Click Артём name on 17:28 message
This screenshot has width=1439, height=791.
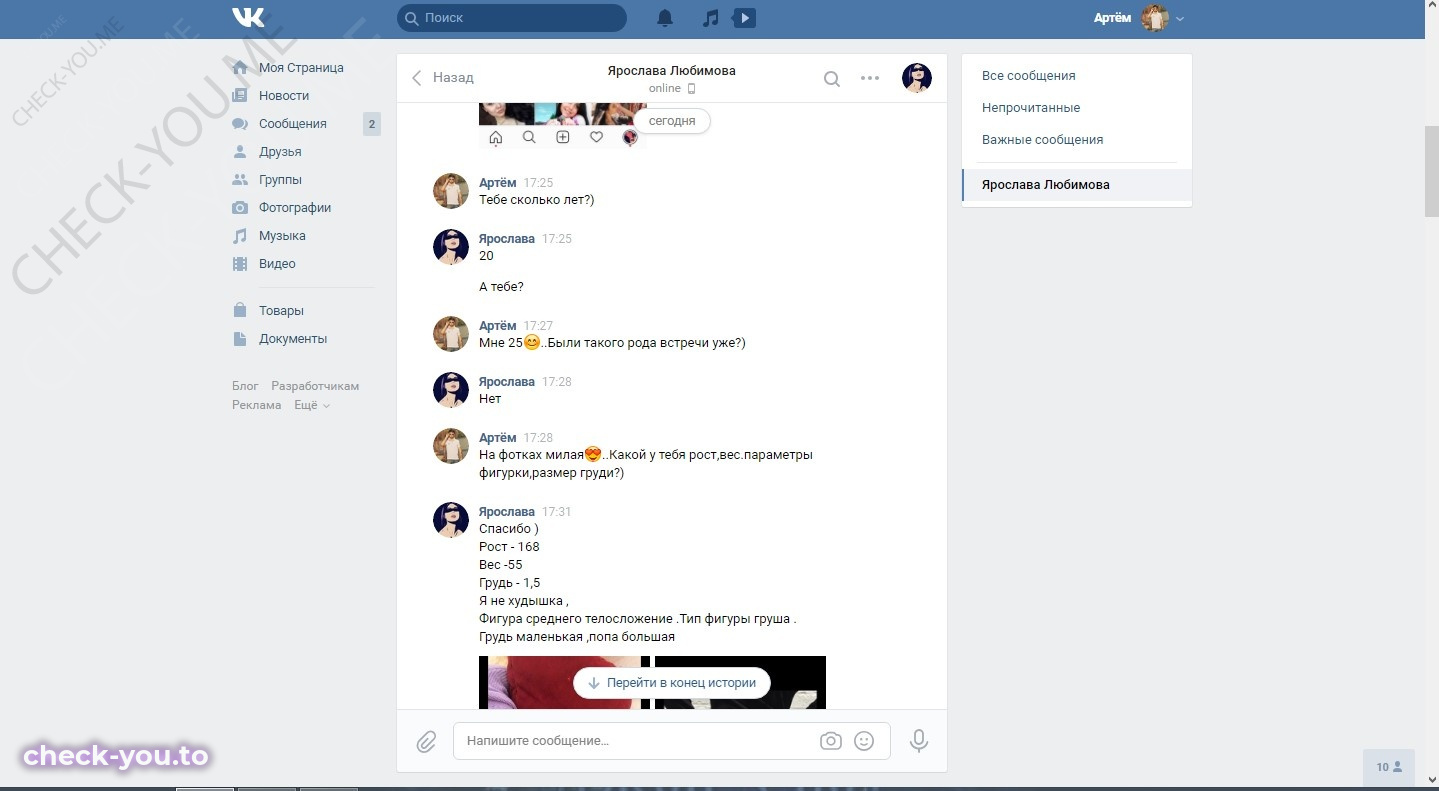(x=498, y=438)
